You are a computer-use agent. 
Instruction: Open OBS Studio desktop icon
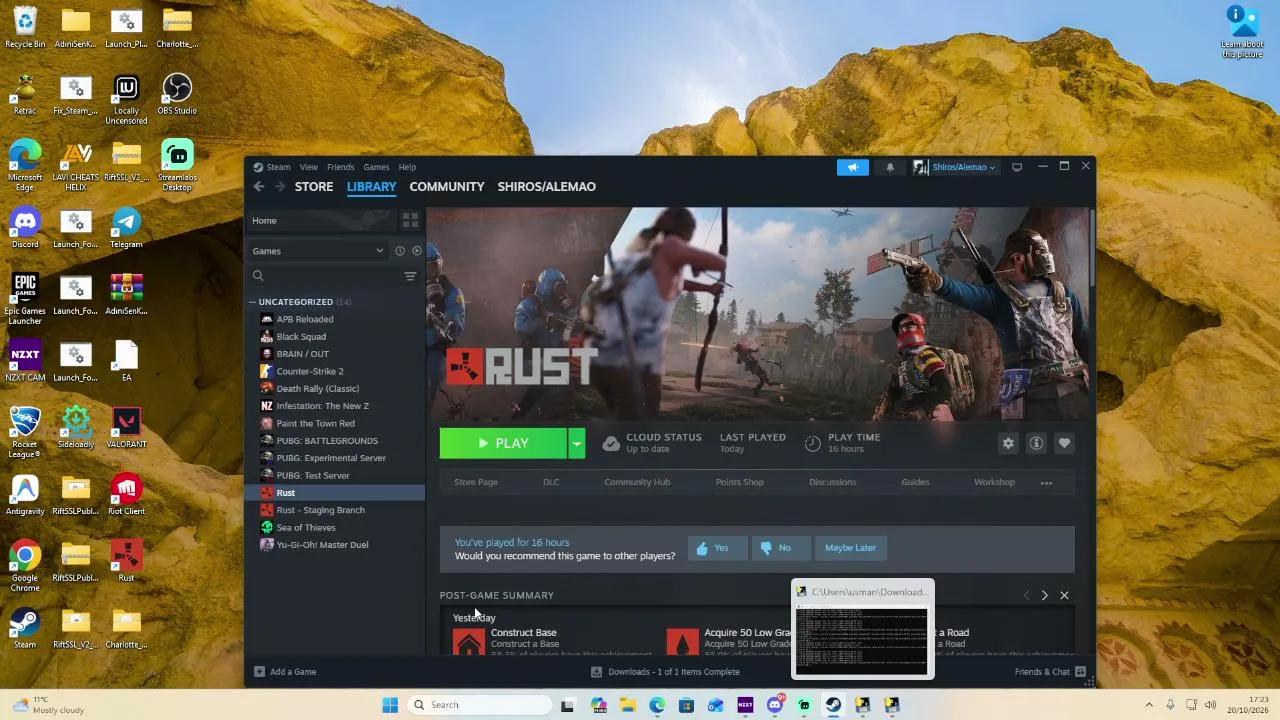(177, 95)
